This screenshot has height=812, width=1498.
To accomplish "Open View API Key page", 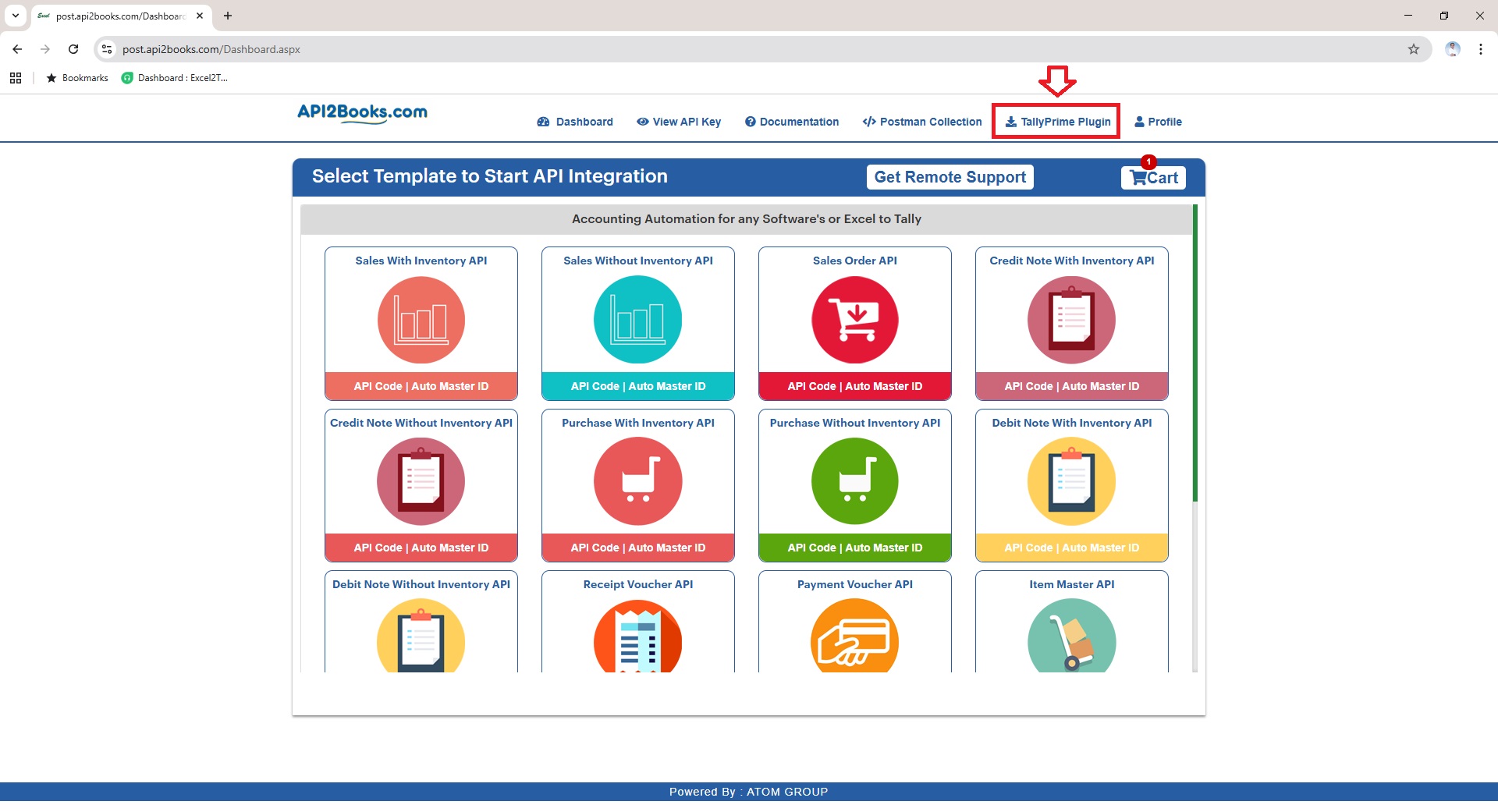I will pos(679,122).
